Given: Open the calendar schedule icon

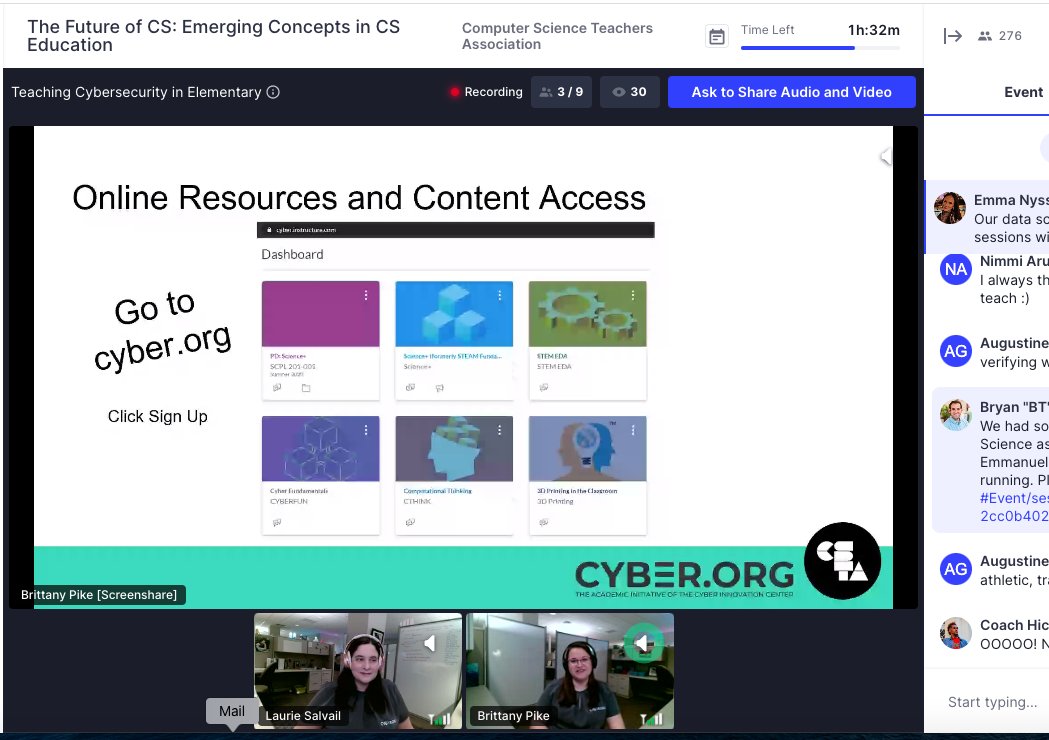Looking at the screenshot, I should coord(717,36).
